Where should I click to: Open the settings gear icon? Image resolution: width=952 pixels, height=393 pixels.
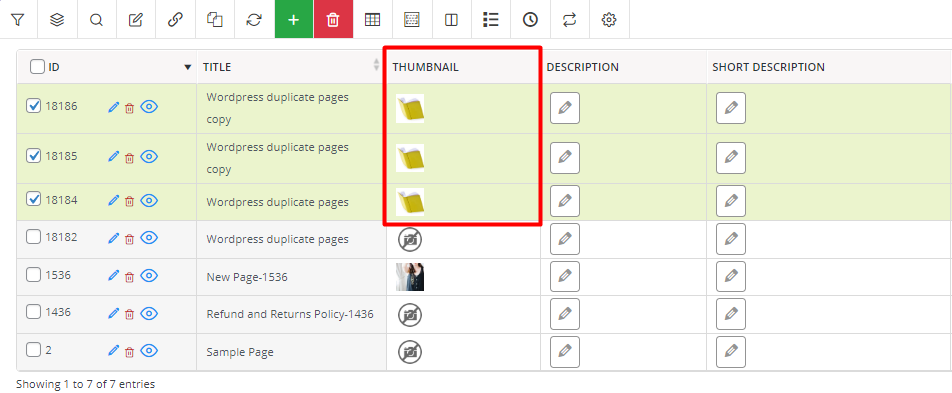click(609, 19)
